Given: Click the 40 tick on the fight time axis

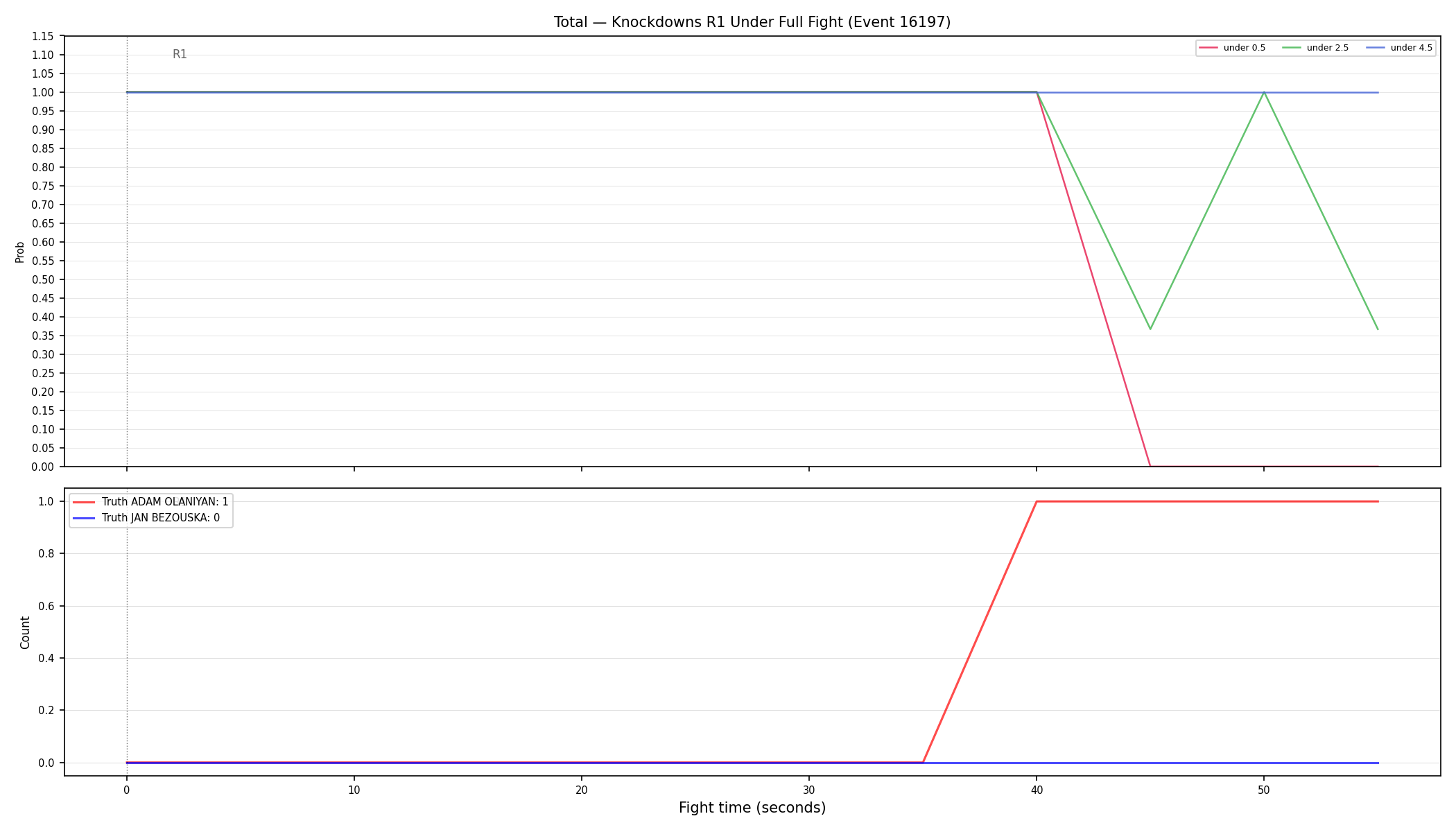Looking at the screenshot, I should (1037, 790).
